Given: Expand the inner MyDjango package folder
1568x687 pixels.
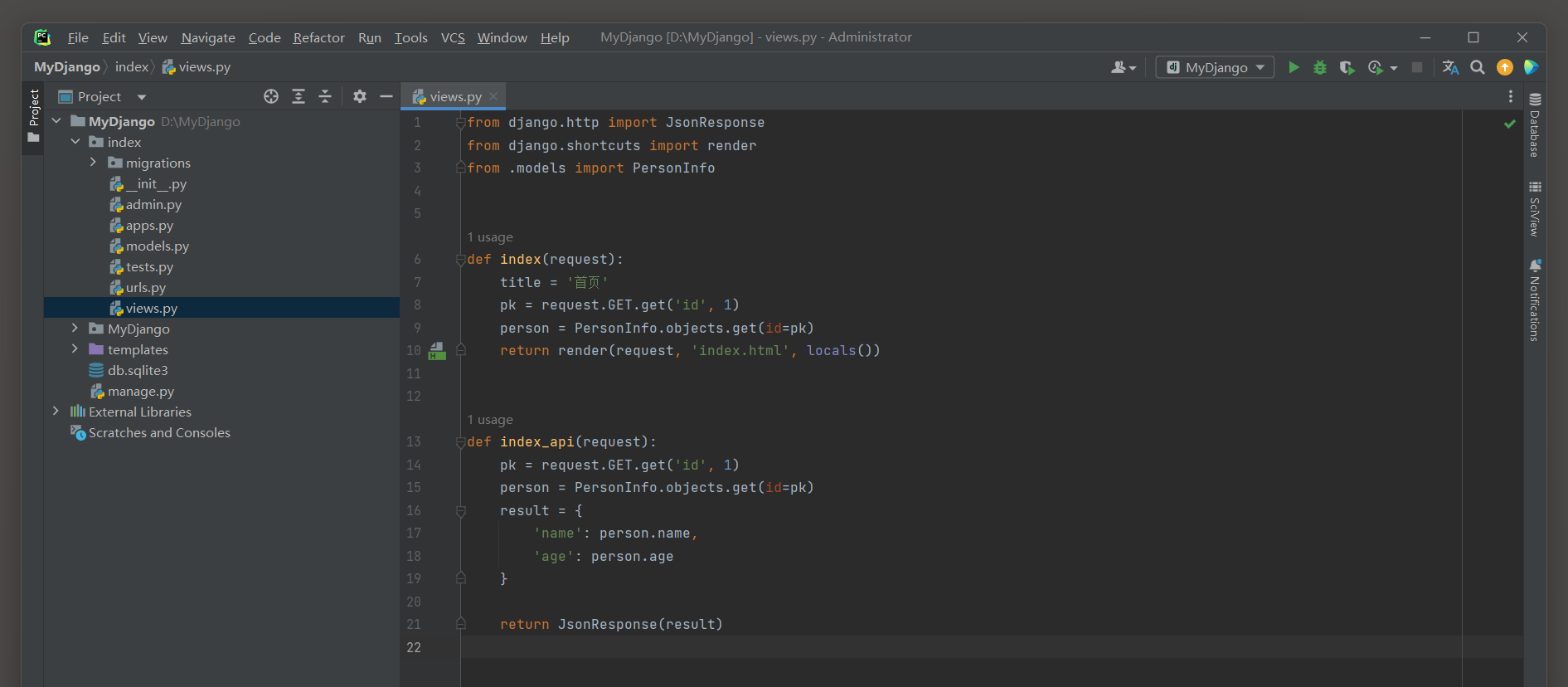Looking at the screenshot, I should click(75, 329).
